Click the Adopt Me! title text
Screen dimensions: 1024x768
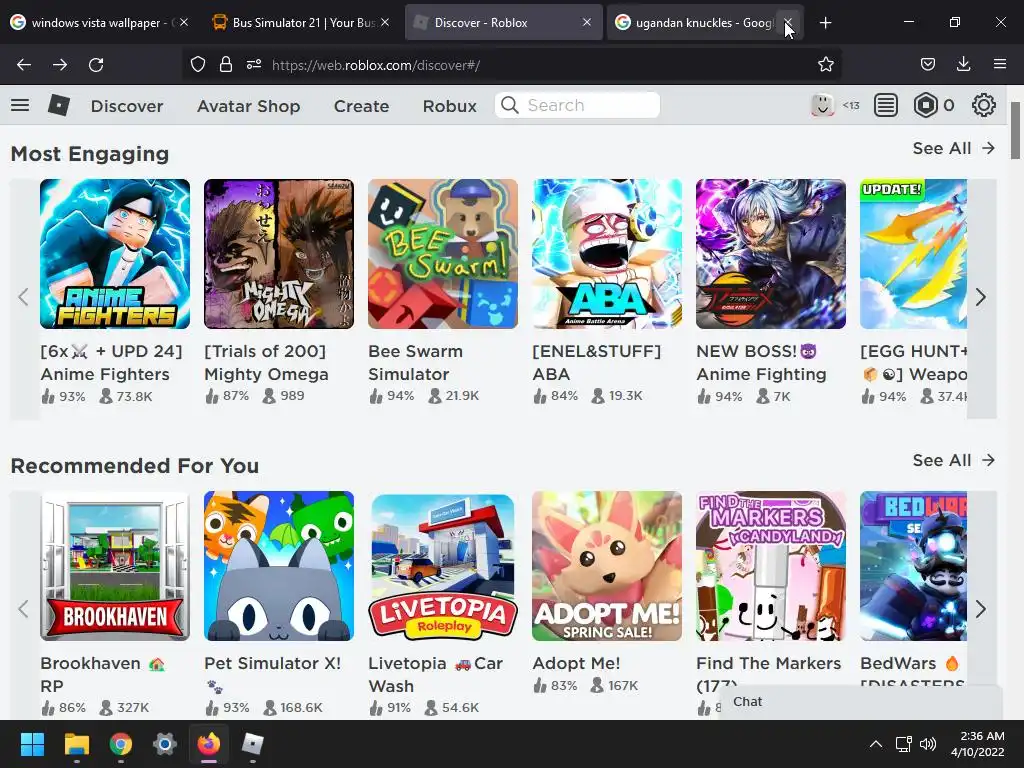coord(576,664)
